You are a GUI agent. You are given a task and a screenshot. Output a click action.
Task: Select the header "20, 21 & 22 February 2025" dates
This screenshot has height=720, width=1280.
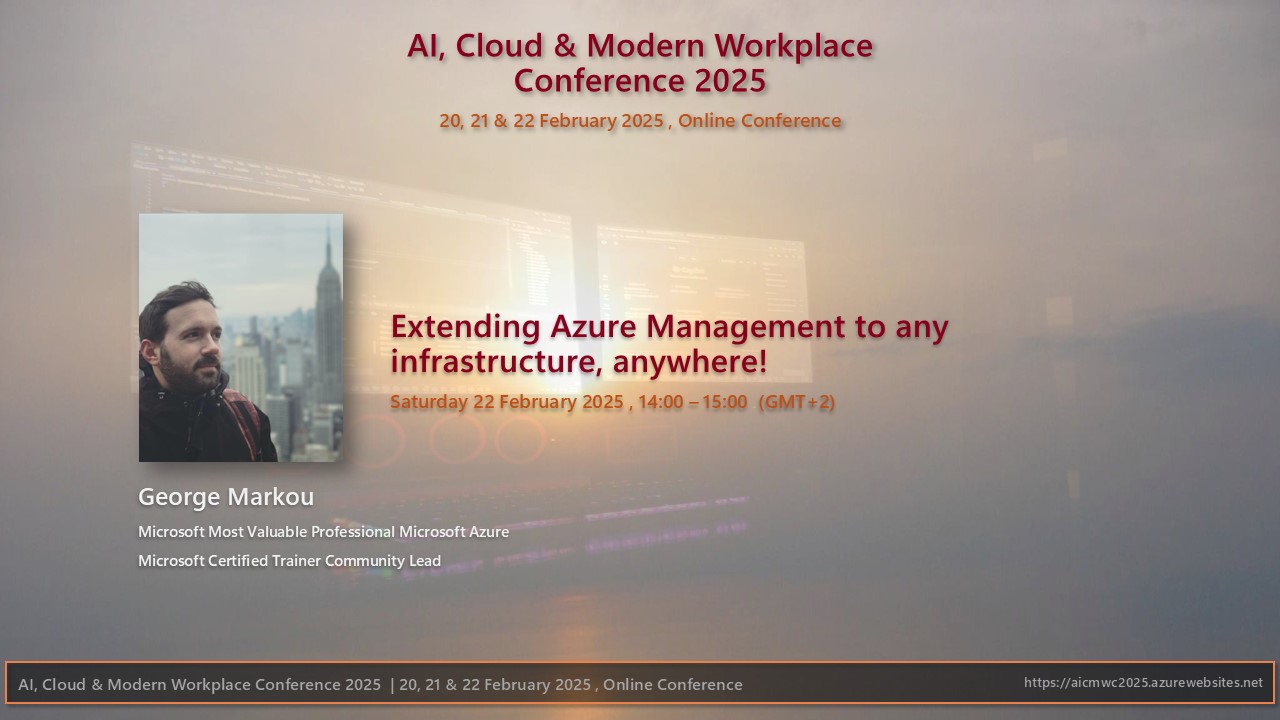[551, 121]
